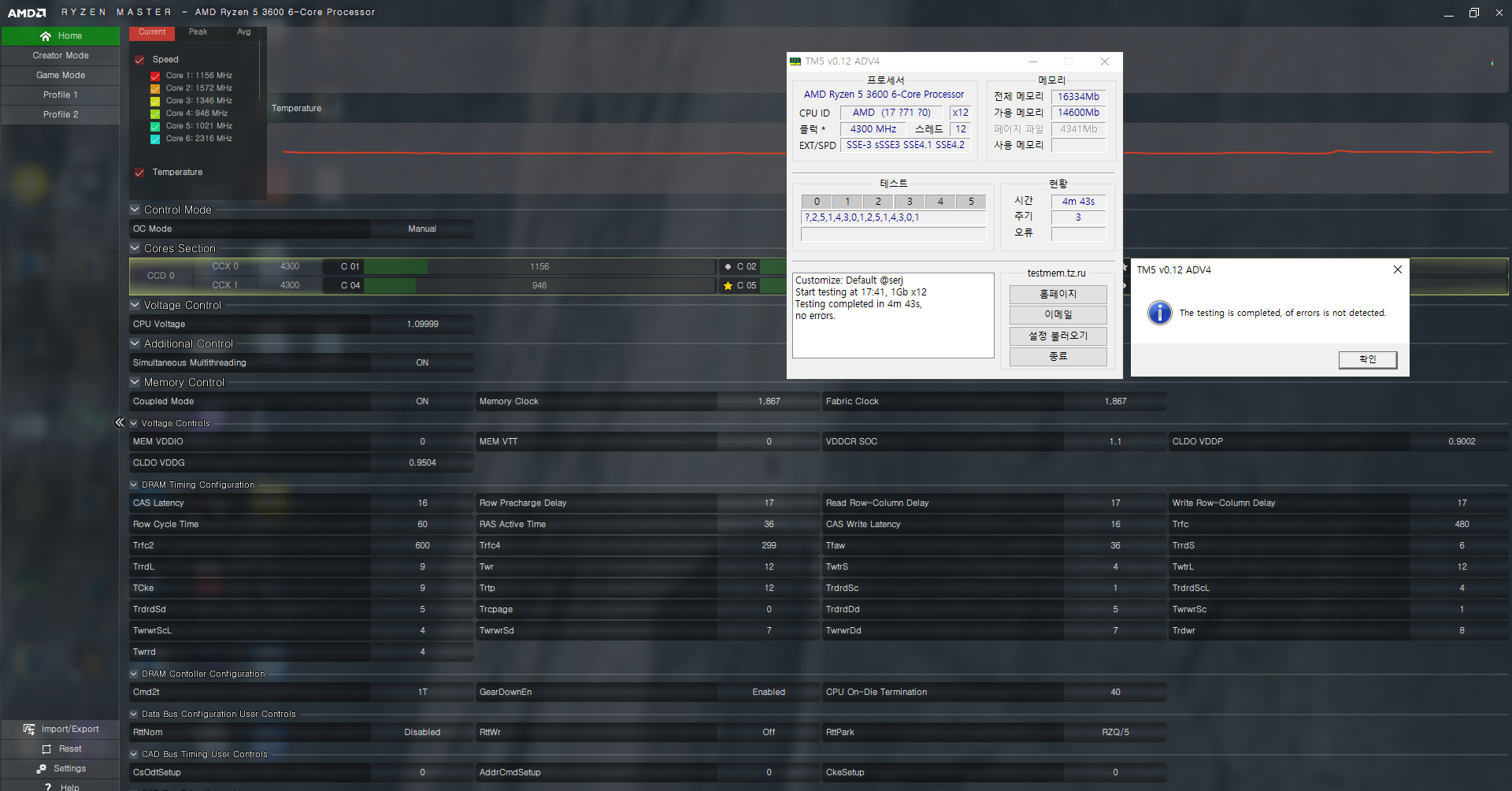The height and width of the screenshot is (791, 1512).
Task: Click the Fabric Clock value 1,867
Action: pyautogui.click(x=1115, y=402)
